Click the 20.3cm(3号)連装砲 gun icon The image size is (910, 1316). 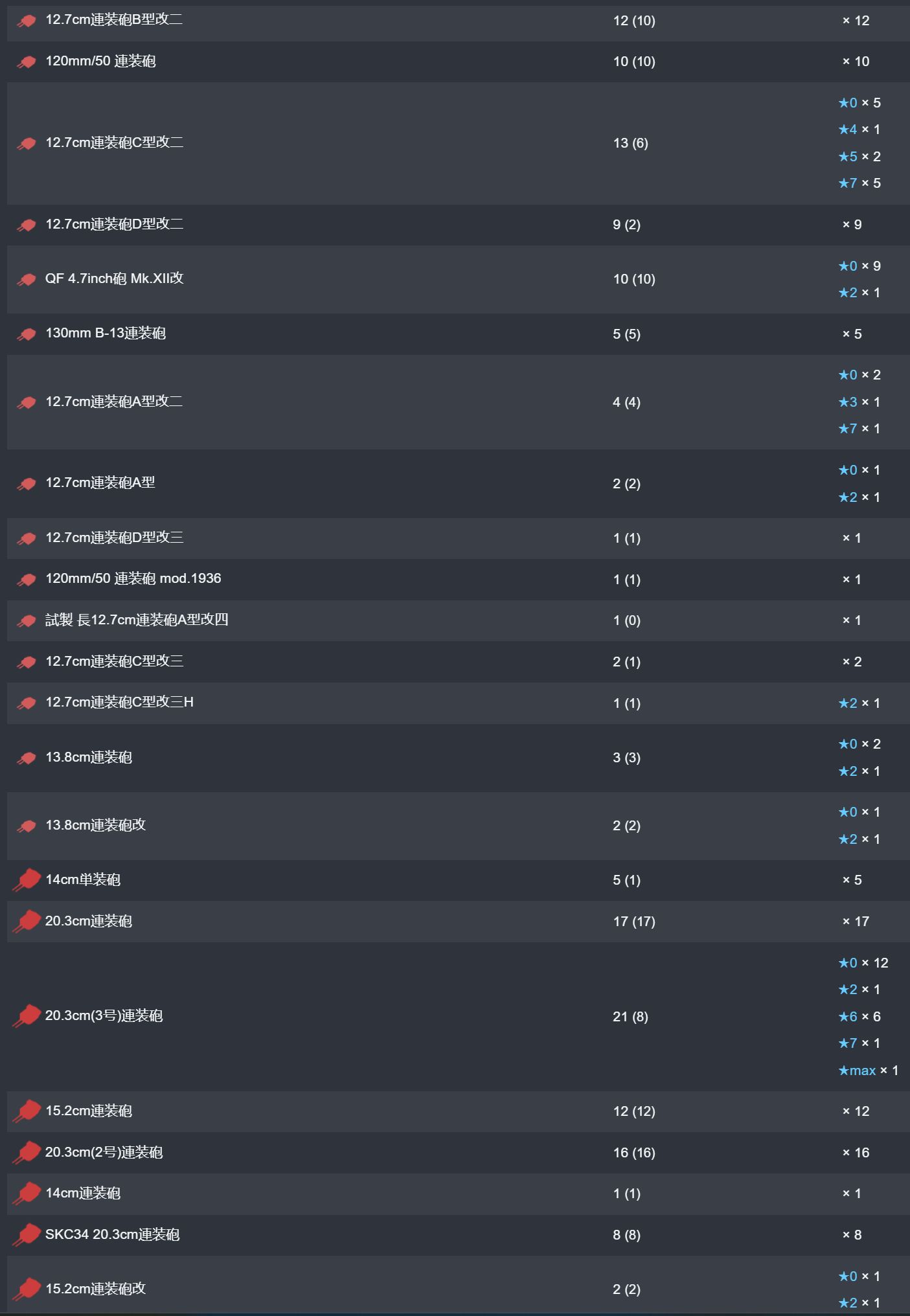pyautogui.click(x=27, y=1016)
